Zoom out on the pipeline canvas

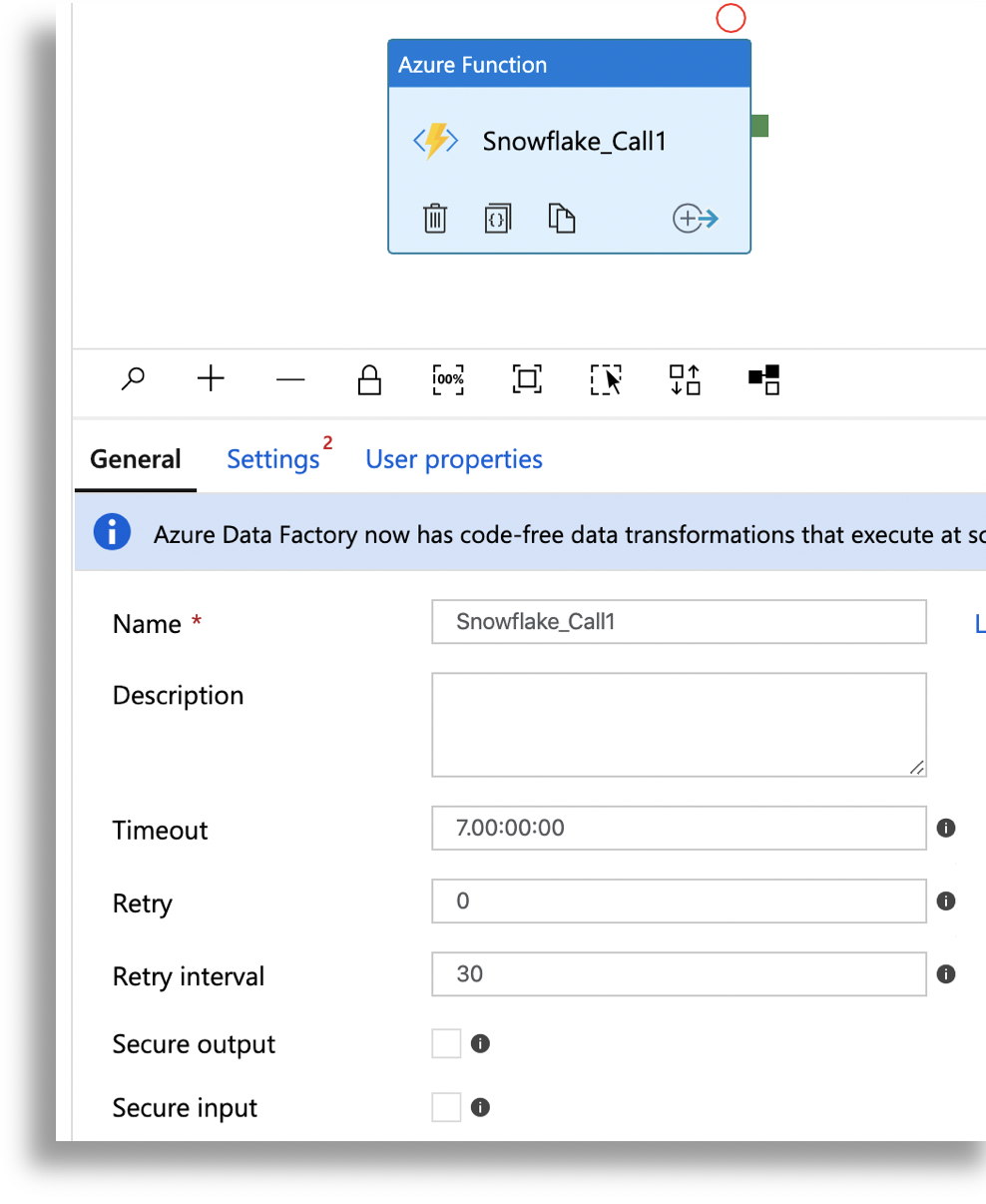point(290,379)
